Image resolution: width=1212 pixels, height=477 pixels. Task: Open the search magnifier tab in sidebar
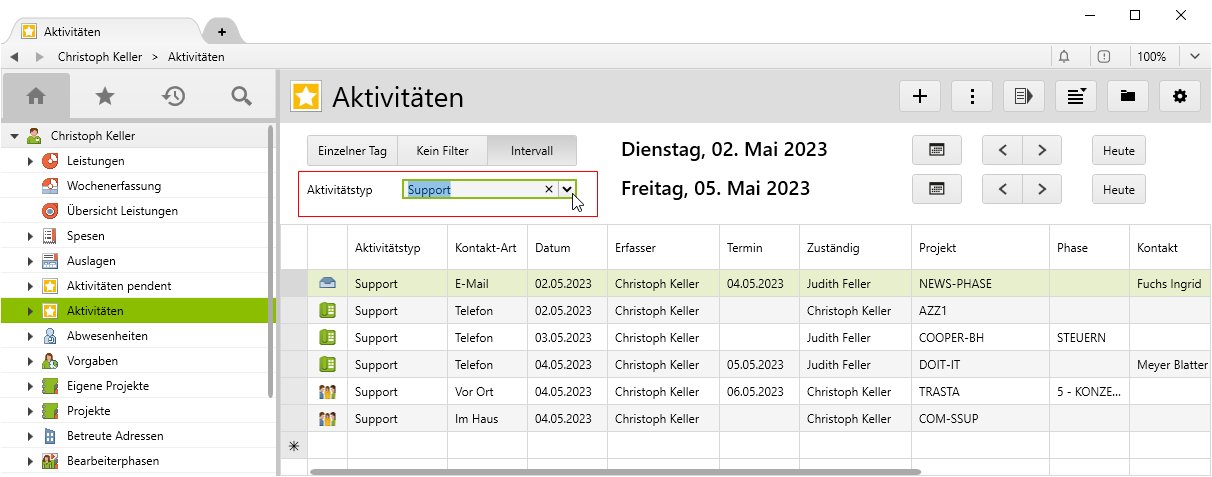241,96
